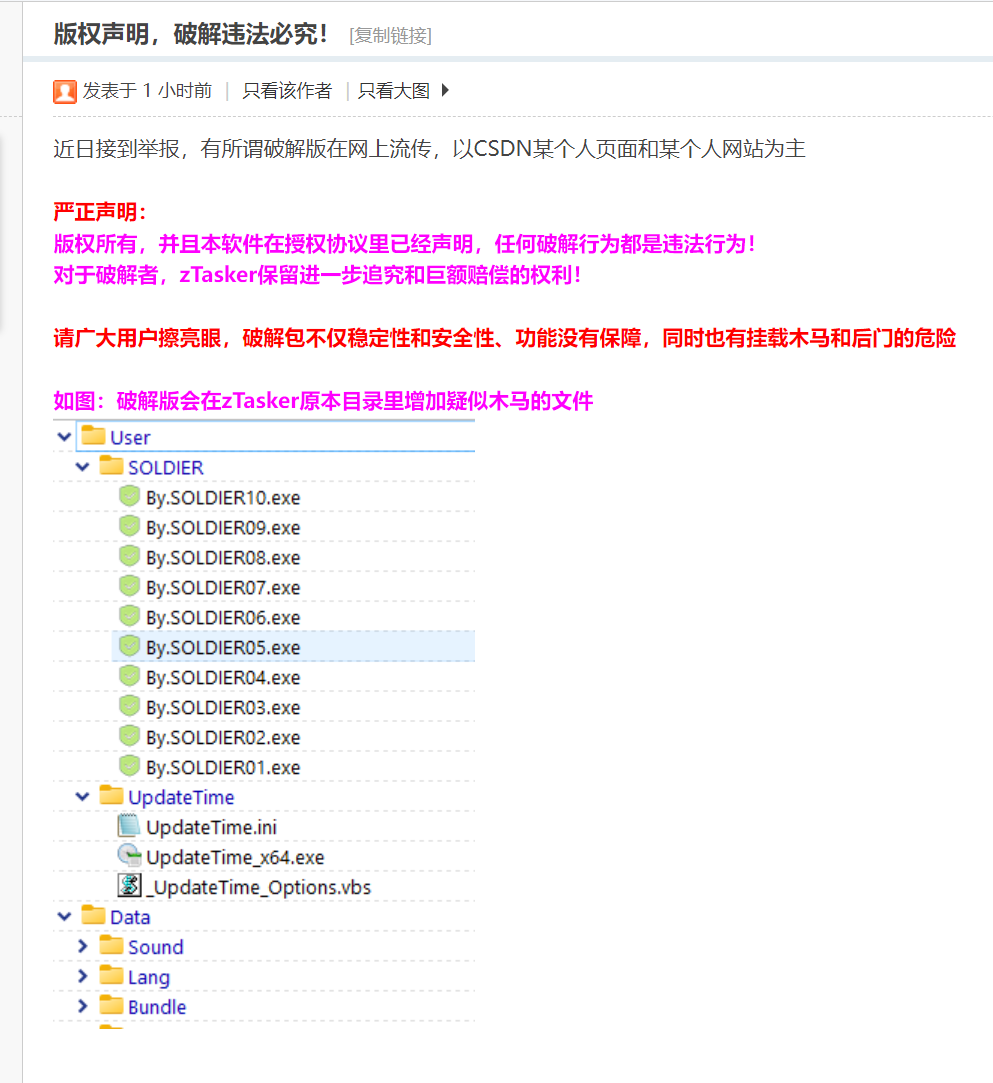Click shield icon of By.SOLDIER07.exe
Viewport: 993px width, 1083px height.
point(129,586)
